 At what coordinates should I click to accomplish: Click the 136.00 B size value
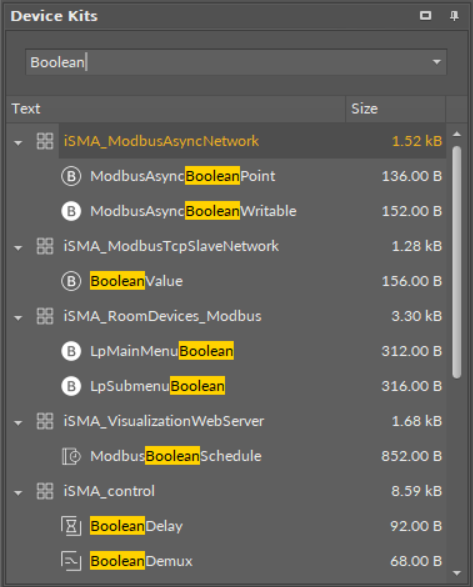[x=412, y=176]
